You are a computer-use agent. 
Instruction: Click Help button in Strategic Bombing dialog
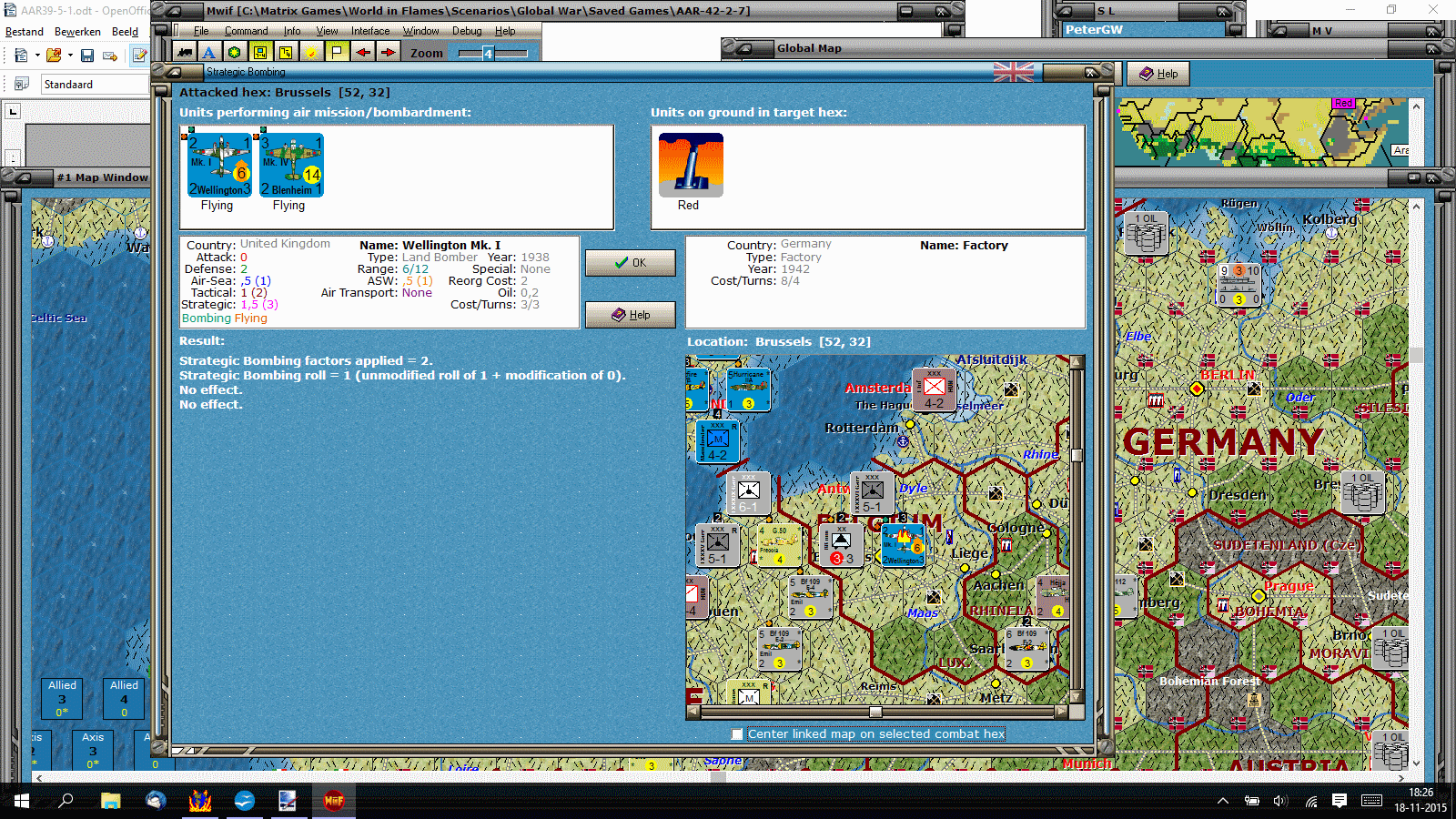coord(630,315)
